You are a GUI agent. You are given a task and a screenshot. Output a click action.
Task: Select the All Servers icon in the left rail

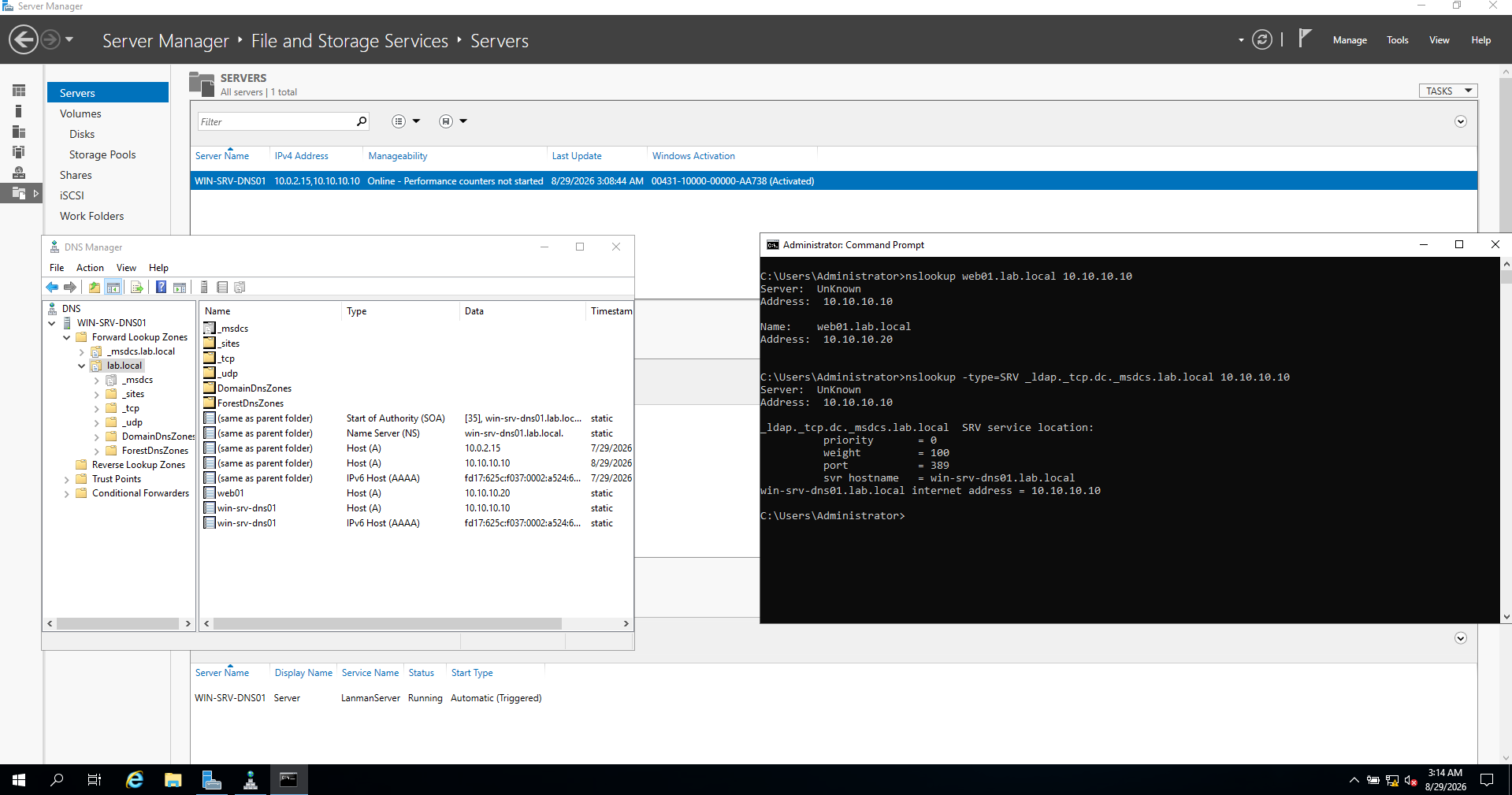click(19, 132)
